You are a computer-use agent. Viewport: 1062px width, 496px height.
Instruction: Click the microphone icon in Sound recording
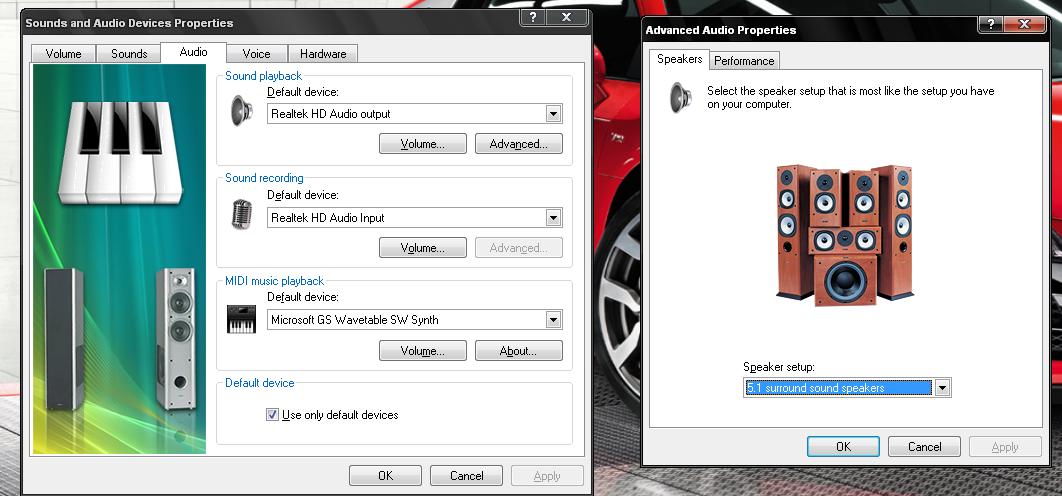coord(241,214)
